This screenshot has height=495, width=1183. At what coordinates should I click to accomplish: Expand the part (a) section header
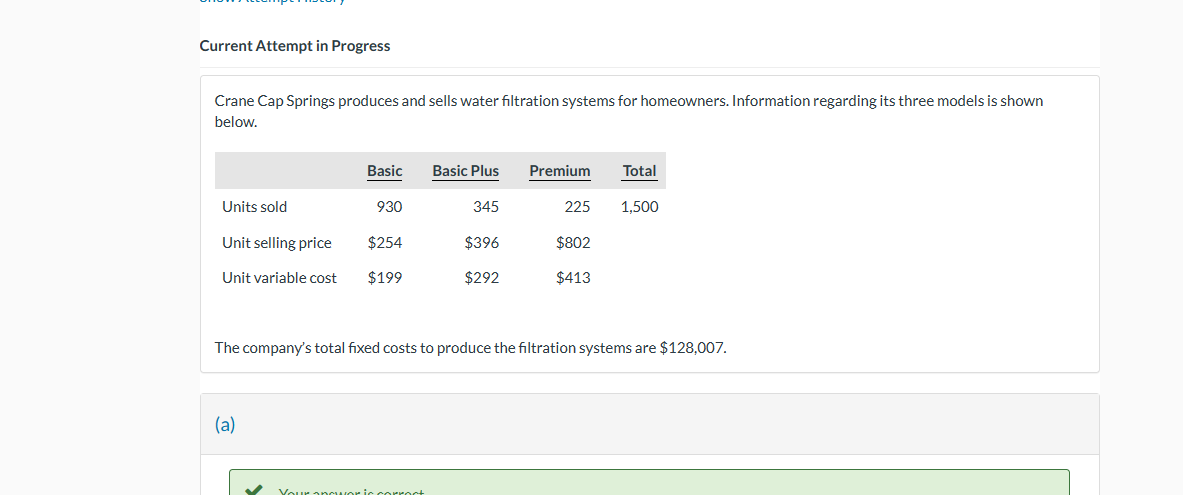pyautogui.click(x=226, y=424)
